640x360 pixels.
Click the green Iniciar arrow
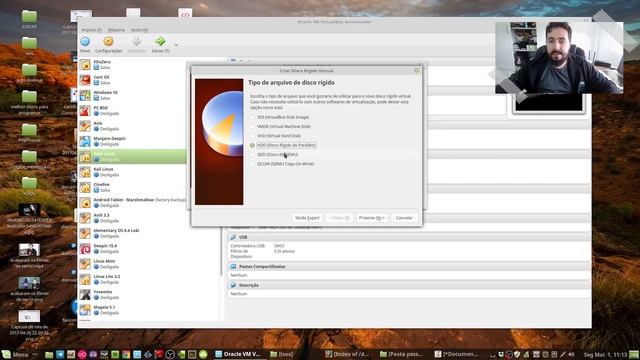(160, 41)
